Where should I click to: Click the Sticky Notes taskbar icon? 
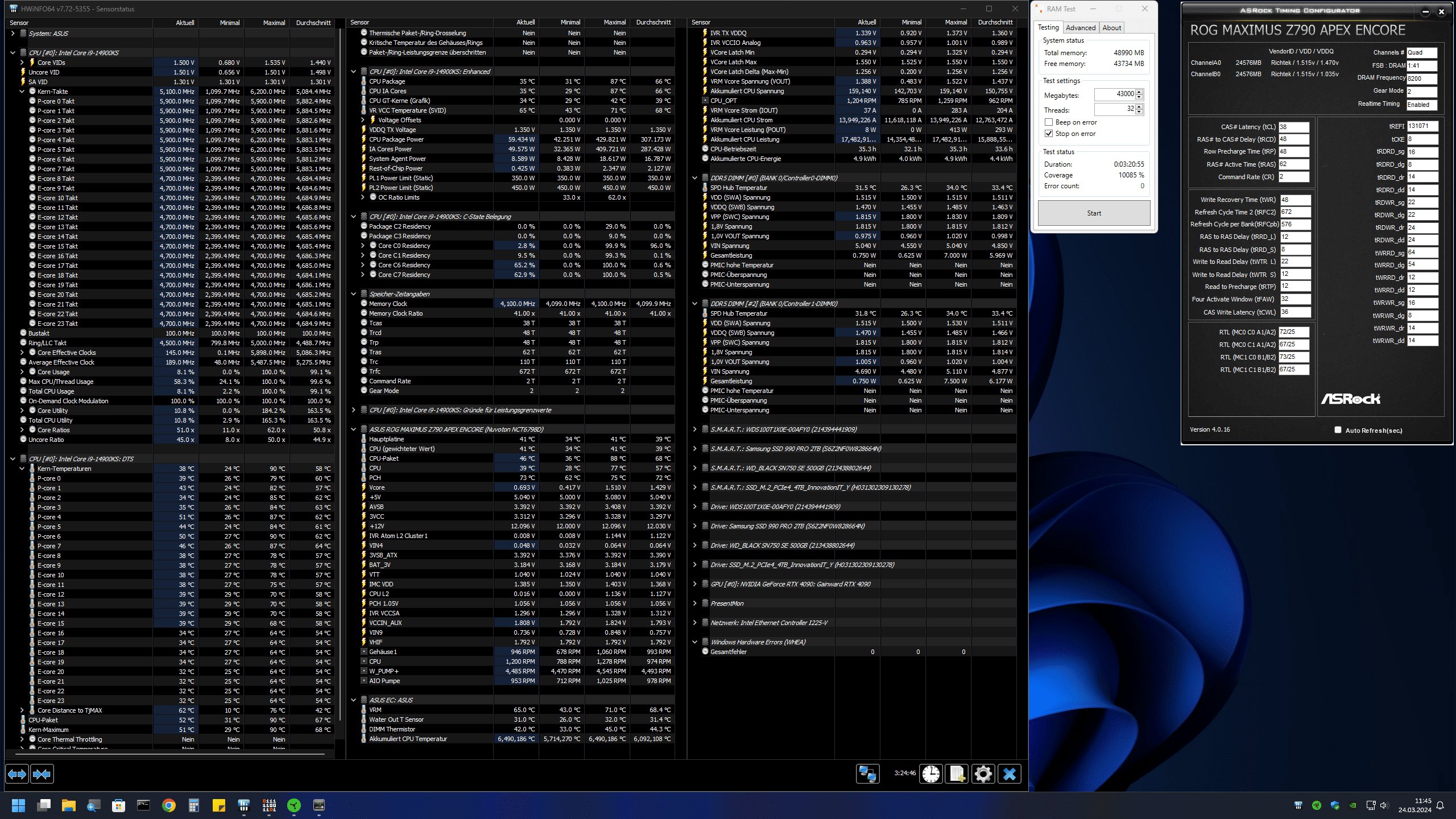(219, 805)
